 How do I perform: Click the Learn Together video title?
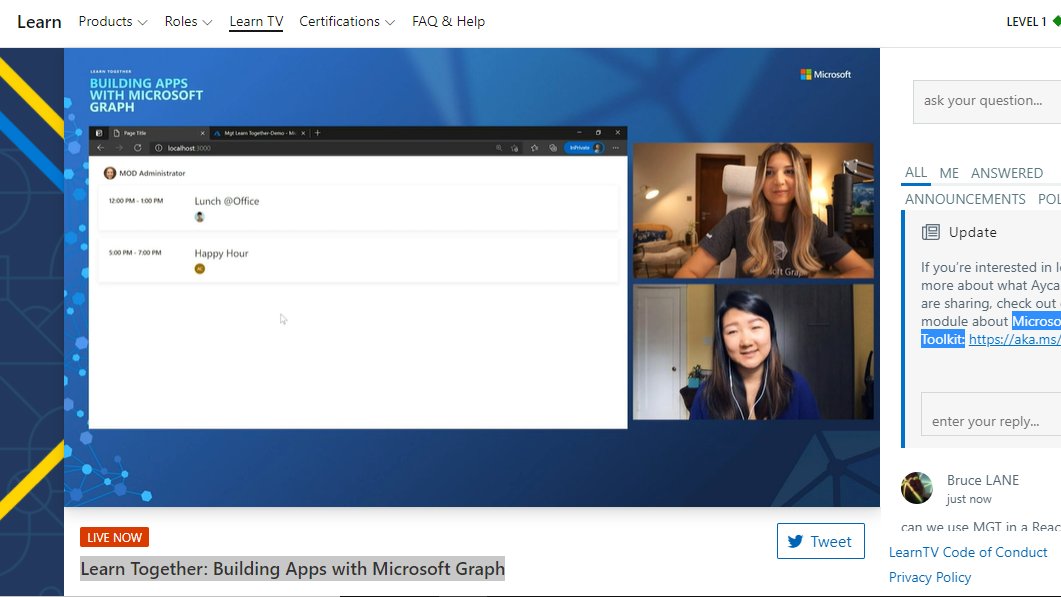(x=292, y=569)
